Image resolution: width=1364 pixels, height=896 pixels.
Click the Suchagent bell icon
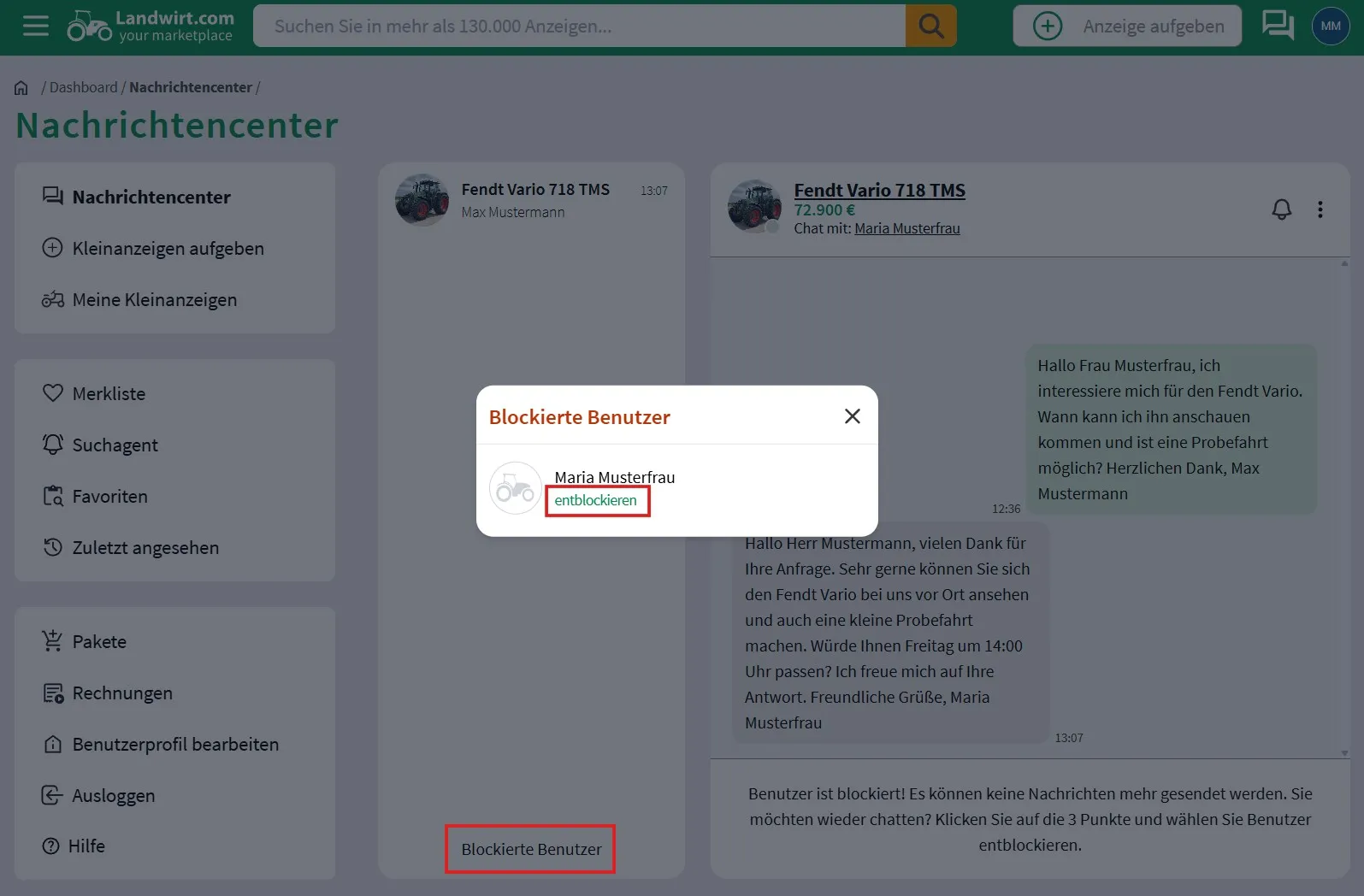[53, 445]
